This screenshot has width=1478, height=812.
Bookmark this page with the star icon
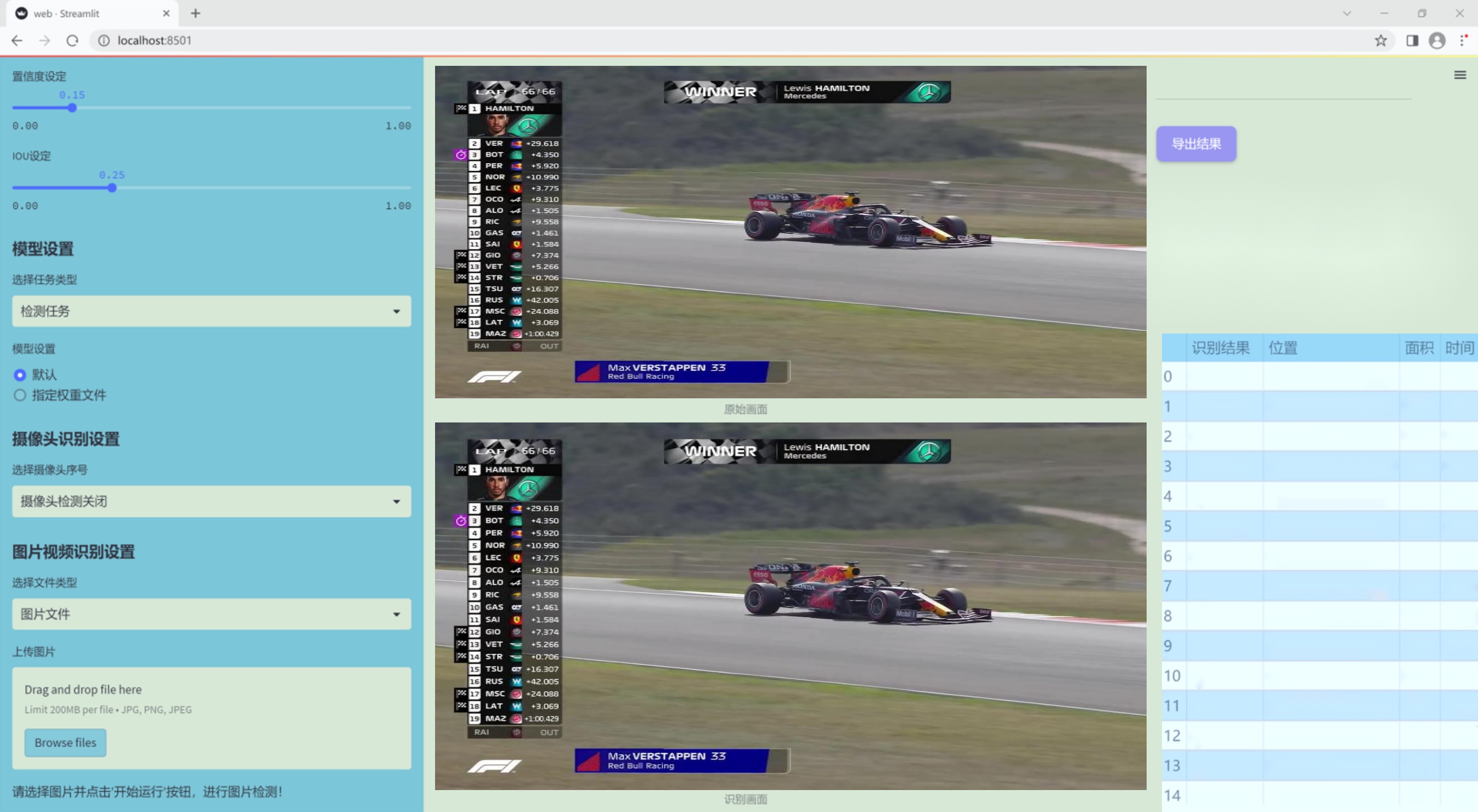pos(1380,41)
